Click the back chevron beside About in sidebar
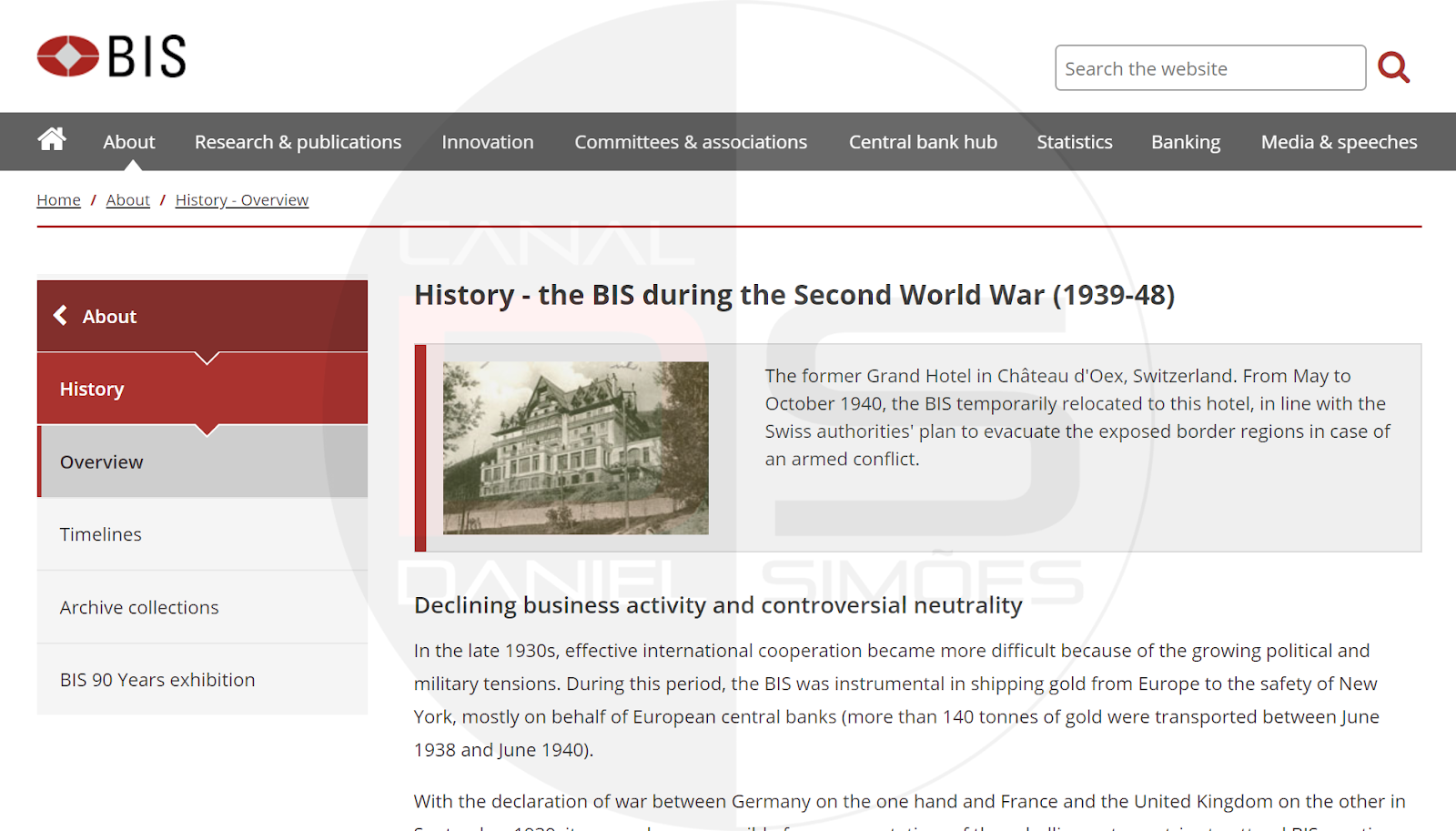This screenshot has height=831, width=1456. point(60,315)
